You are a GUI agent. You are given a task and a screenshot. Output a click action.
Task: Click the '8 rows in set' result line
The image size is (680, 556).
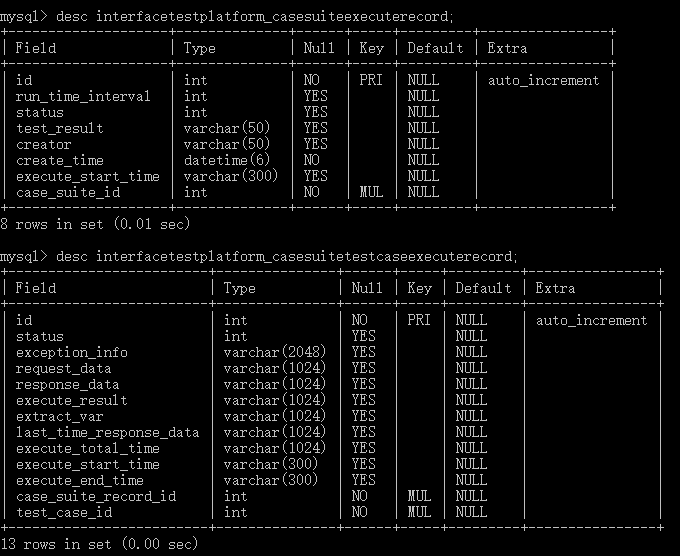coord(95,224)
